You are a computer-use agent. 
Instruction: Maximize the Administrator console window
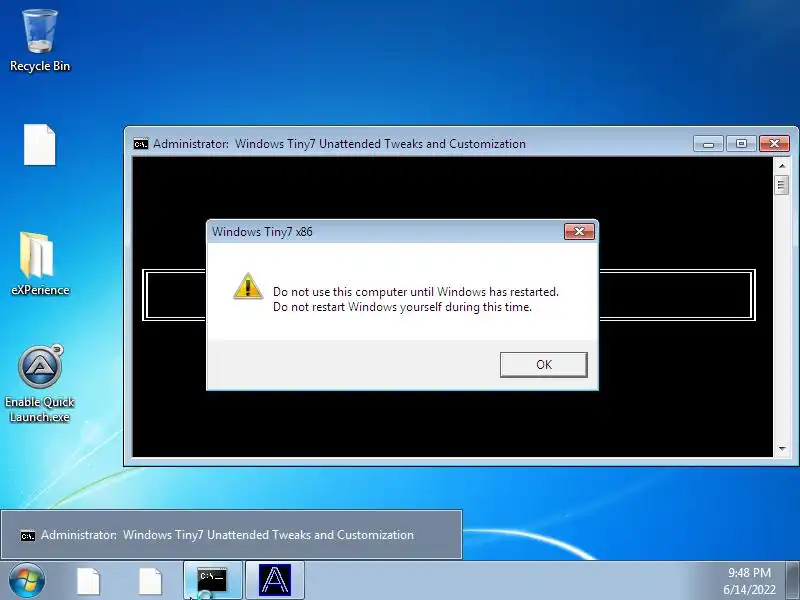tap(741, 144)
